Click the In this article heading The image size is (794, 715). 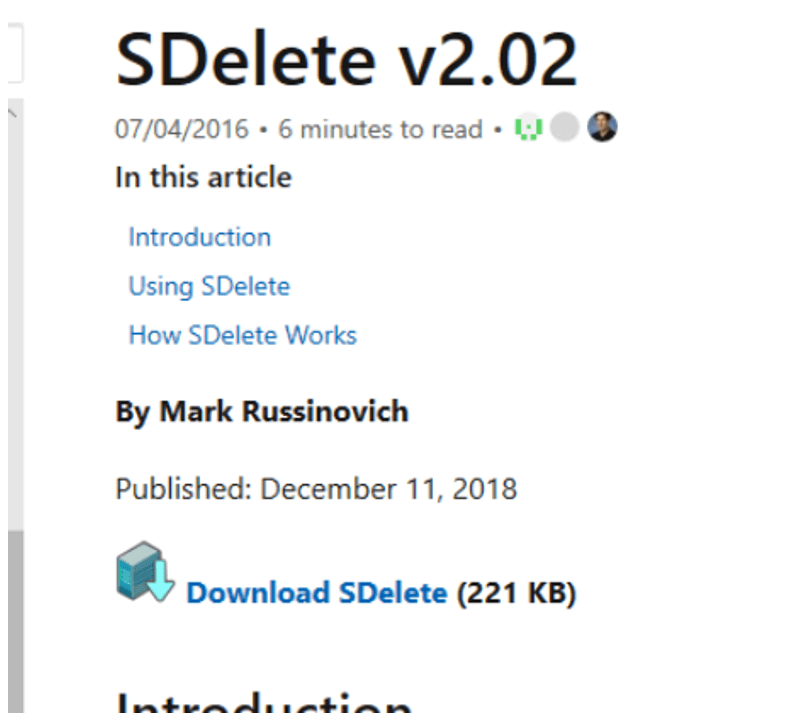pos(203,178)
